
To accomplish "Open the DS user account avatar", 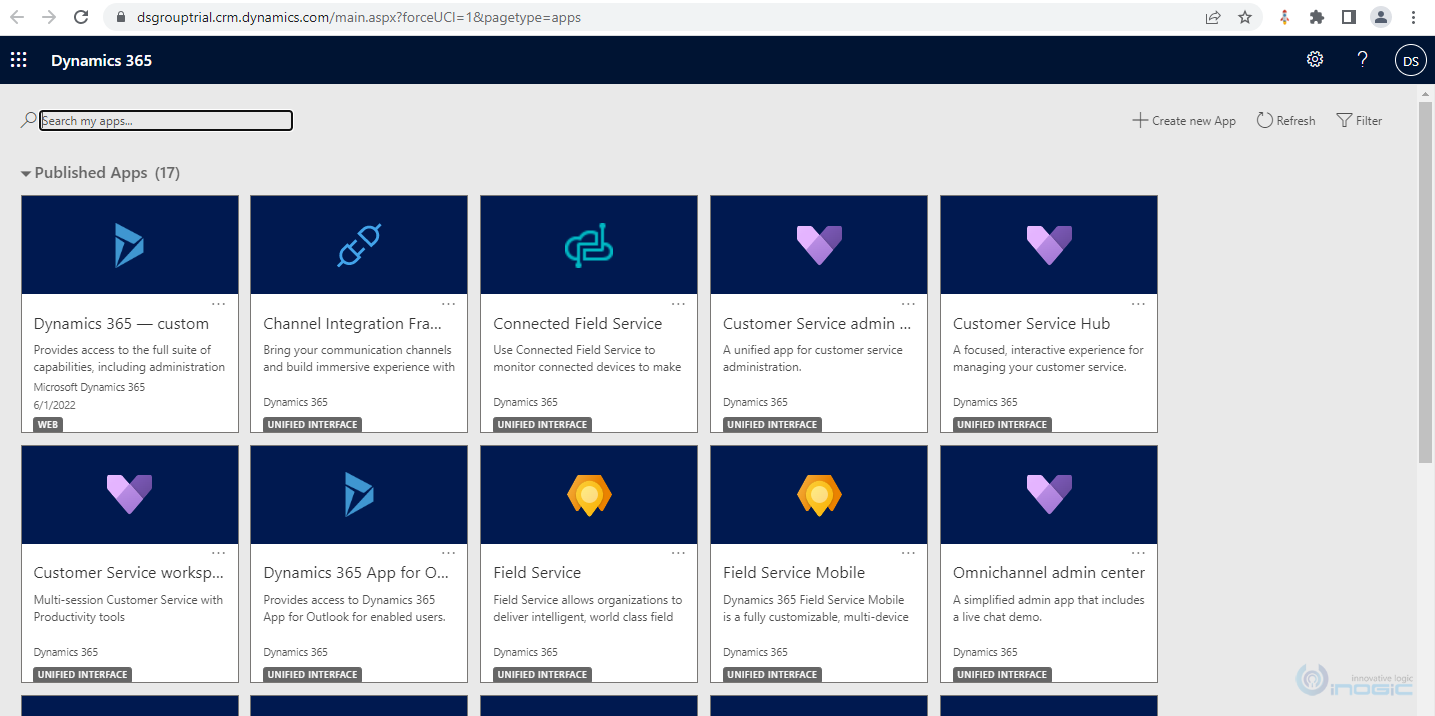I will tap(1410, 60).
